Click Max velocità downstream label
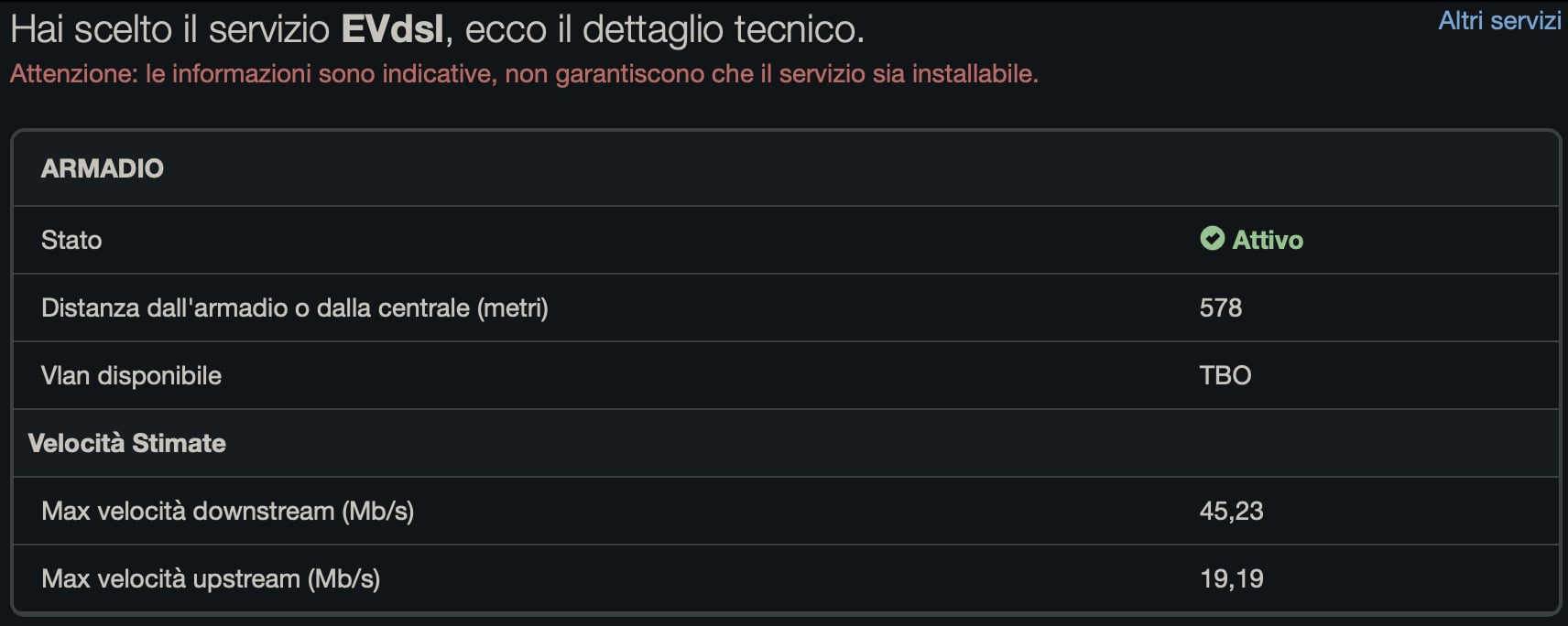The height and width of the screenshot is (626, 1568). pos(228,511)
